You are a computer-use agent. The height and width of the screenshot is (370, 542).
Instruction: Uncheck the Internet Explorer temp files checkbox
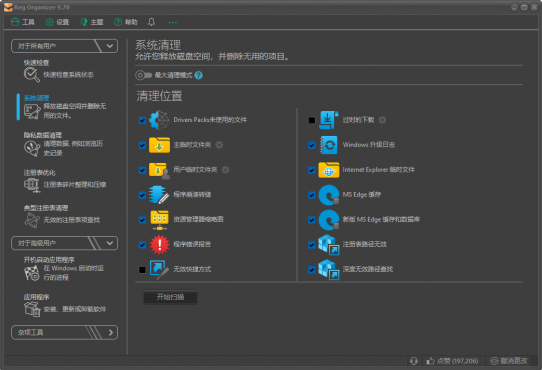[x=311, y=170]
